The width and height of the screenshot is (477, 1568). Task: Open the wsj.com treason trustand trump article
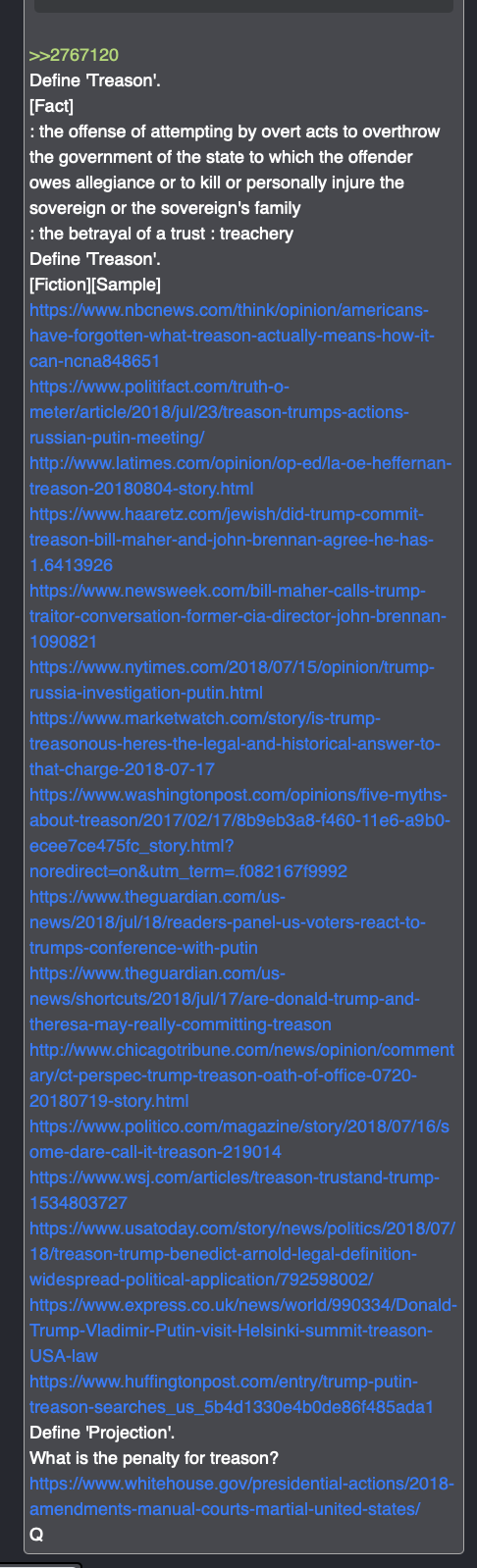[x=235, y=1190]
